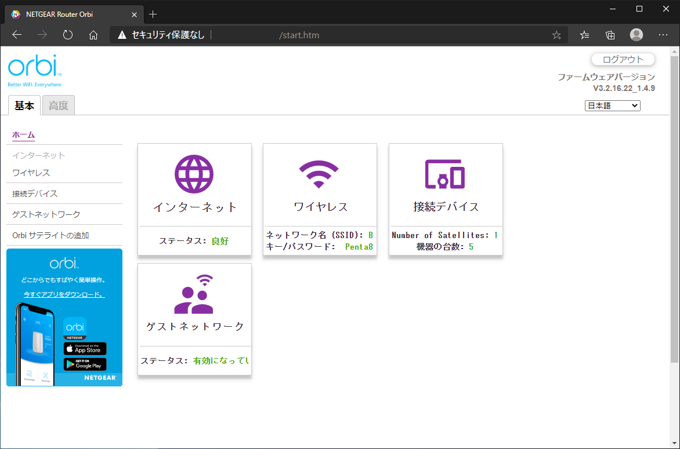Screen dimensions: 680x449
Task: Open browser settings and more menu
Action: click(663, 35)
